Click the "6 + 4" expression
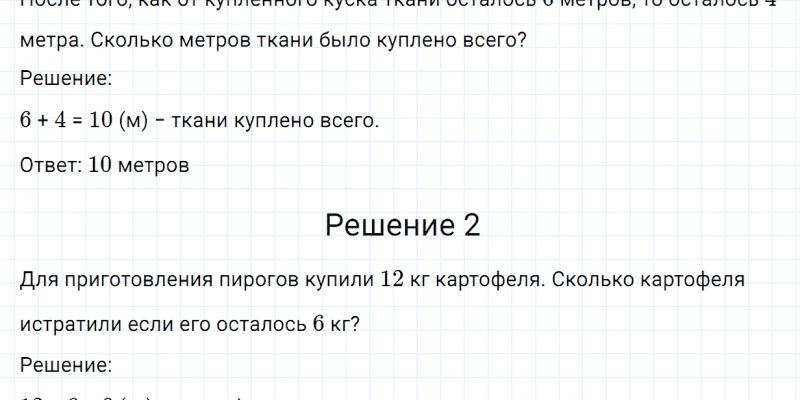Image resolution: width=800 pixels, height=400 pixels. (42, 121)
